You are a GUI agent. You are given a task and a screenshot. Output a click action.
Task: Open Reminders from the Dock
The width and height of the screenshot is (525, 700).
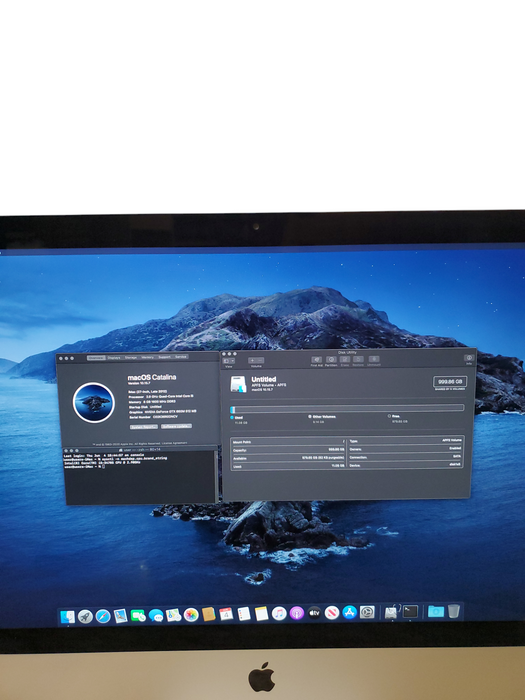[x=244, y=614]
